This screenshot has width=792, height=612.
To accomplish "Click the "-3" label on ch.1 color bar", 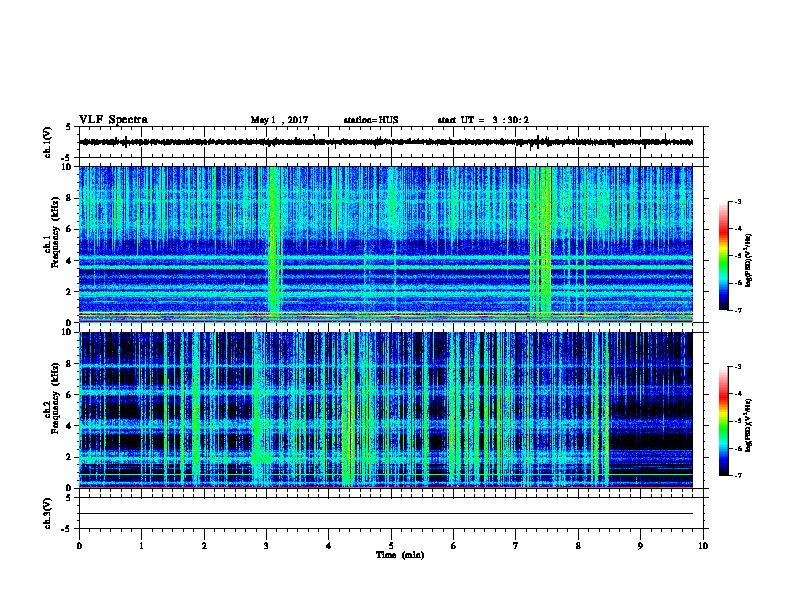I will pos(737,201).
